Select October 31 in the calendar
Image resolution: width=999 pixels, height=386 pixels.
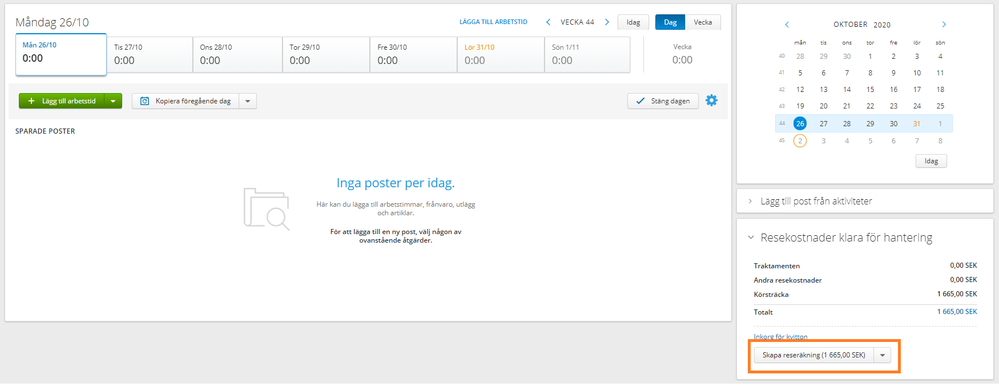(917, 124)
